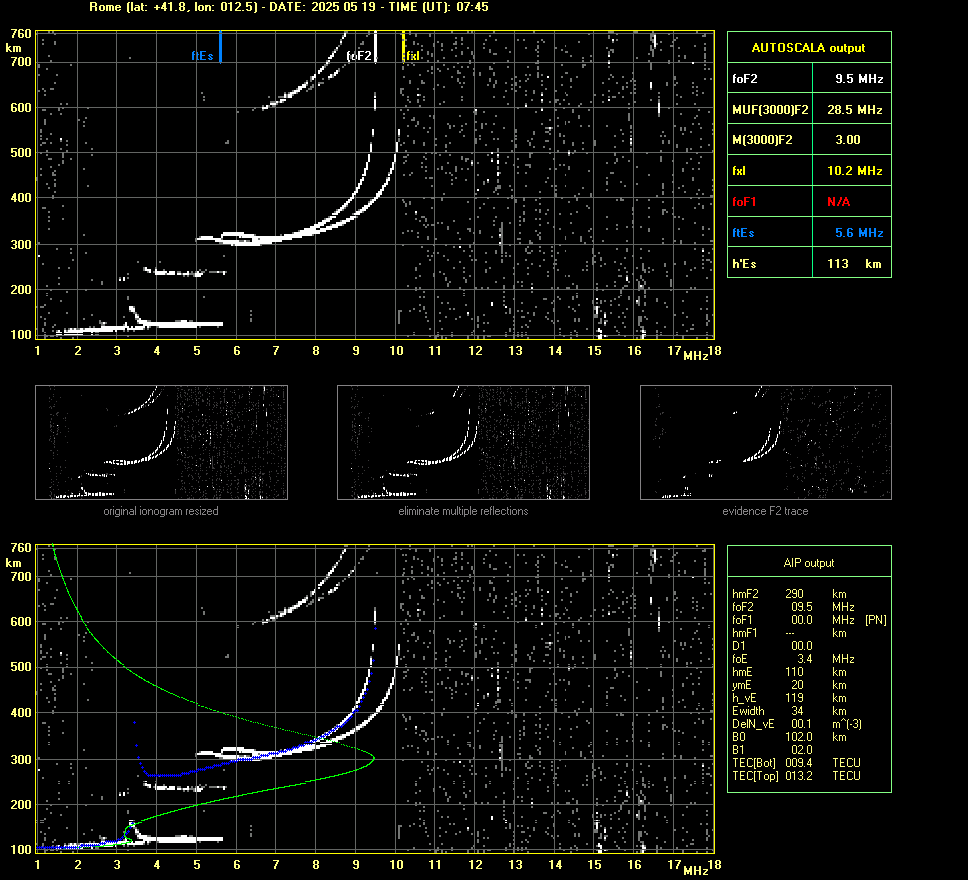Click the D1 value '00.0' in AIP output
The image size is (968, 880).
point(801,646)
